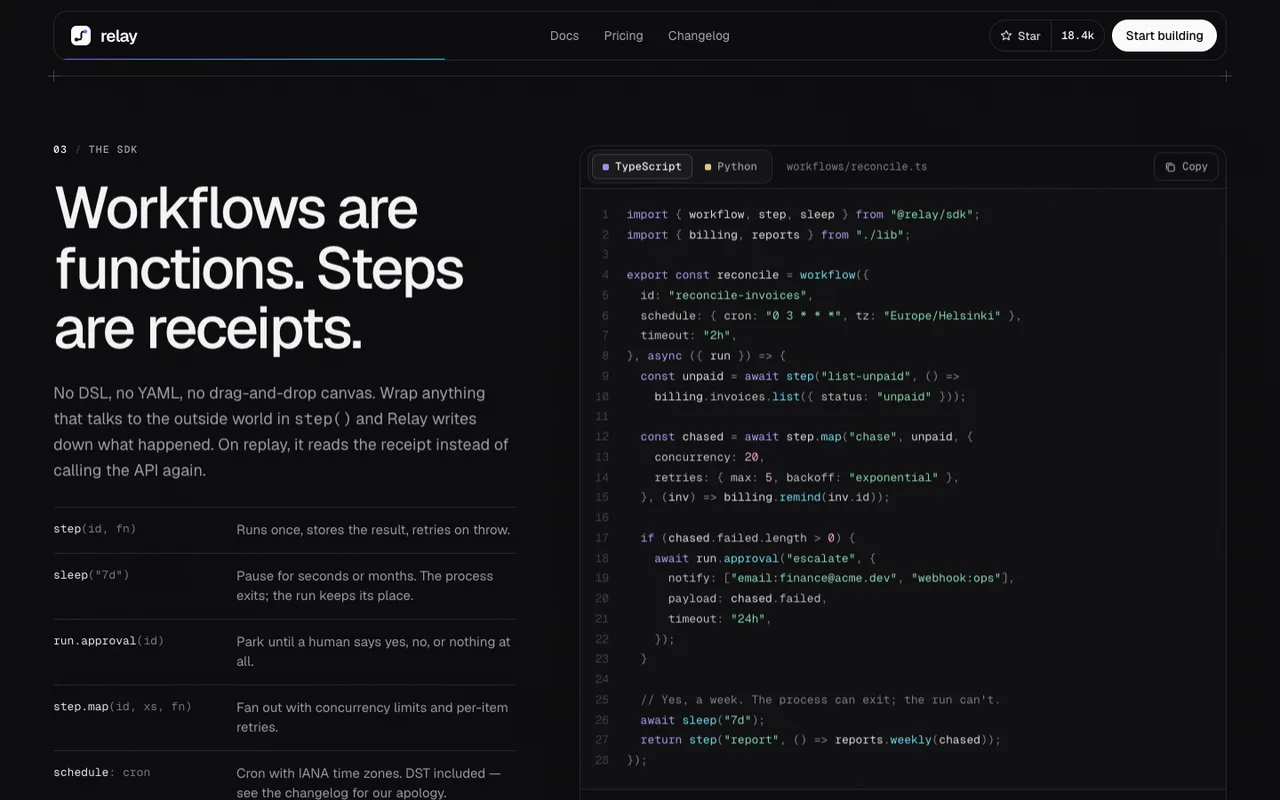Click the code comment on line 25
1280x800 pixels.
click(x=820, y=700)
